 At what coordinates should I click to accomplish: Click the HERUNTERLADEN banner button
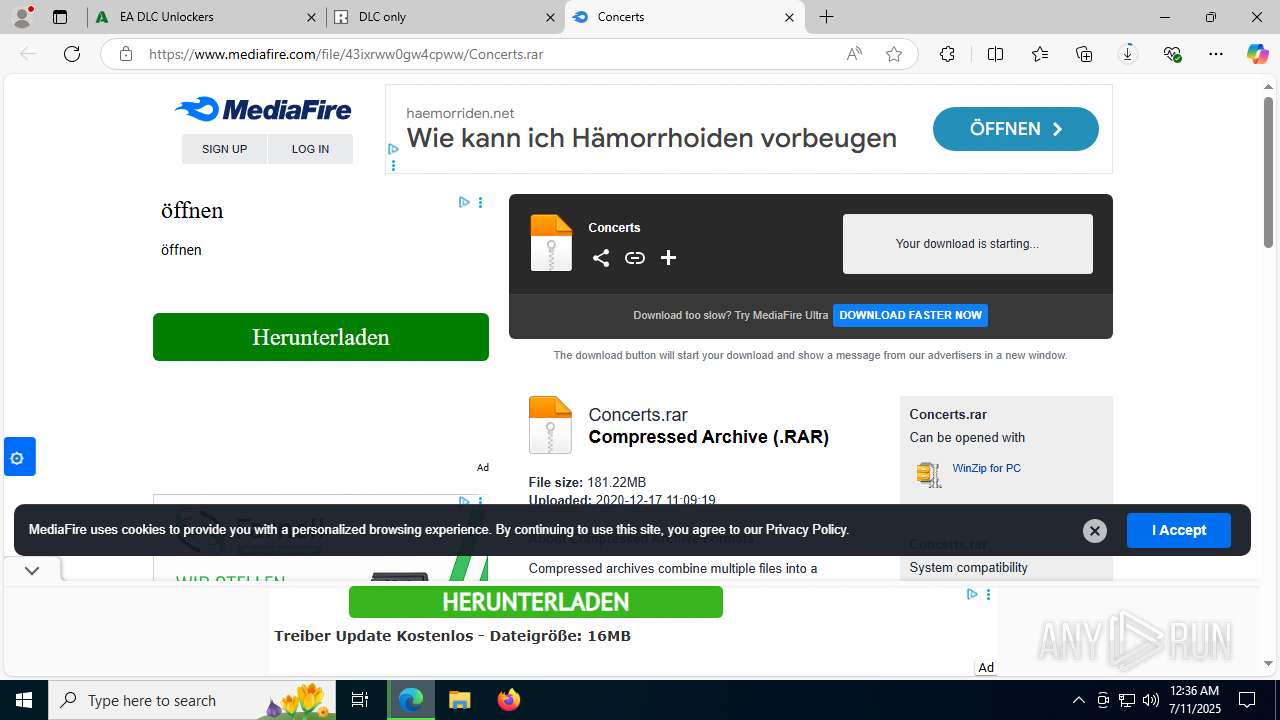pyautogui.click(x=535, y=602)
